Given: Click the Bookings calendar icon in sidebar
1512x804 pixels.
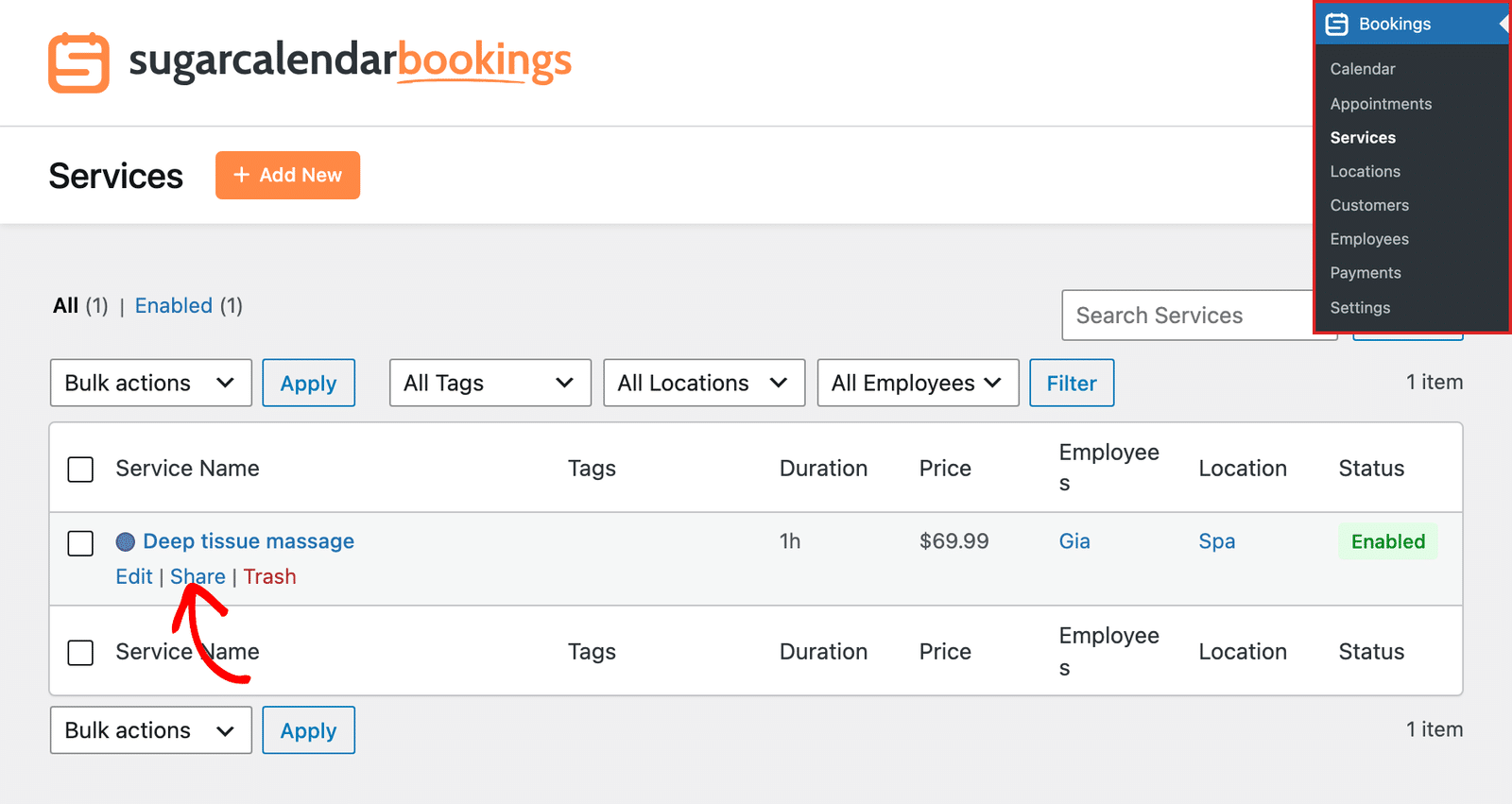Looking at the screenshot, I should [1336, 25].
